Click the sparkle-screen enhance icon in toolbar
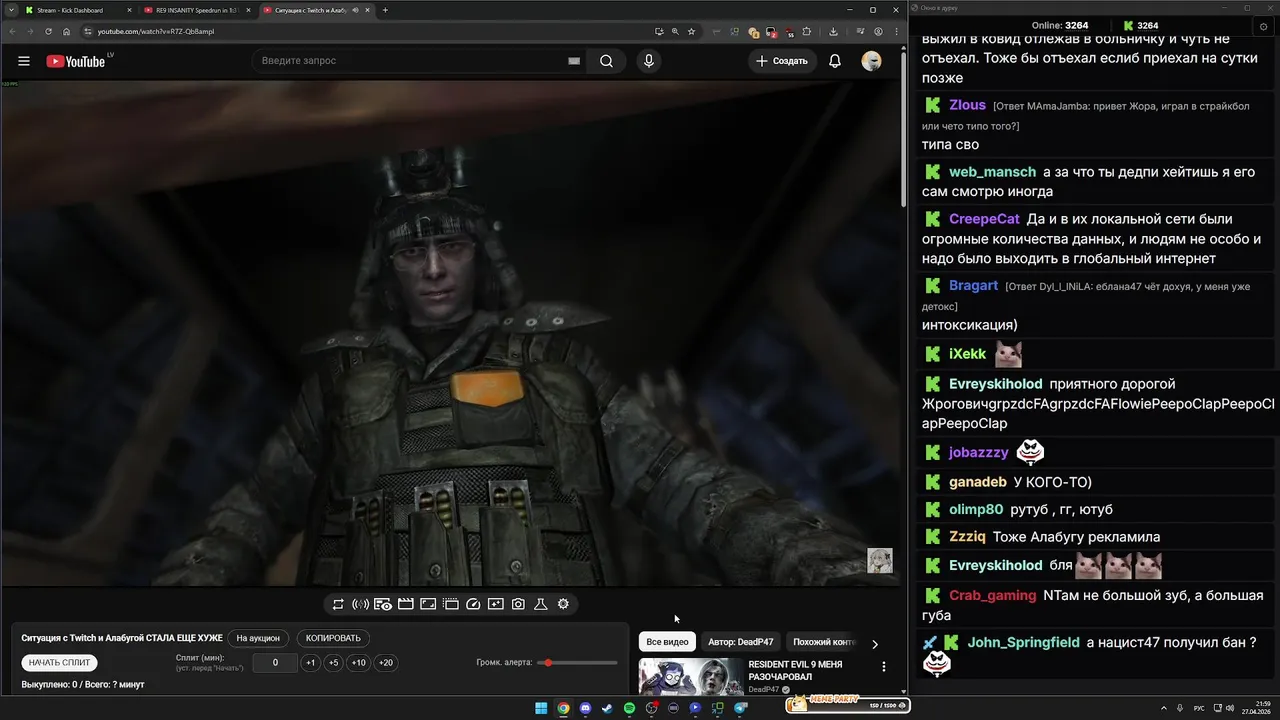 (496, 604)
